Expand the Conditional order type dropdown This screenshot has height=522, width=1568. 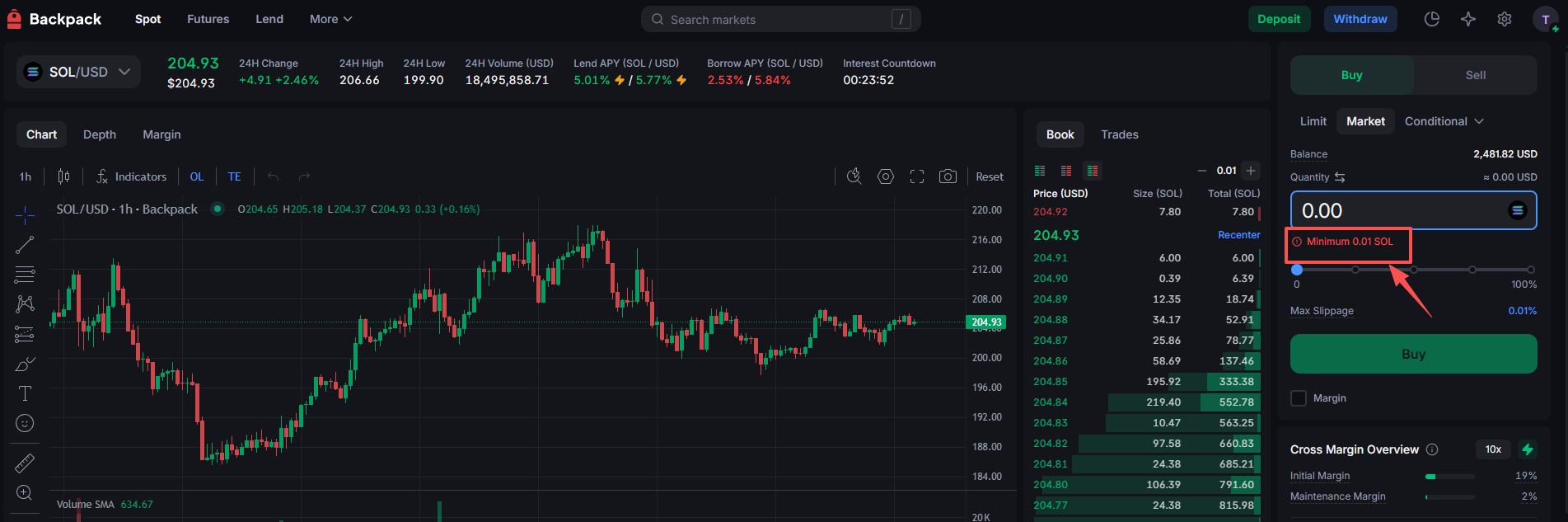click(1444, 121)
